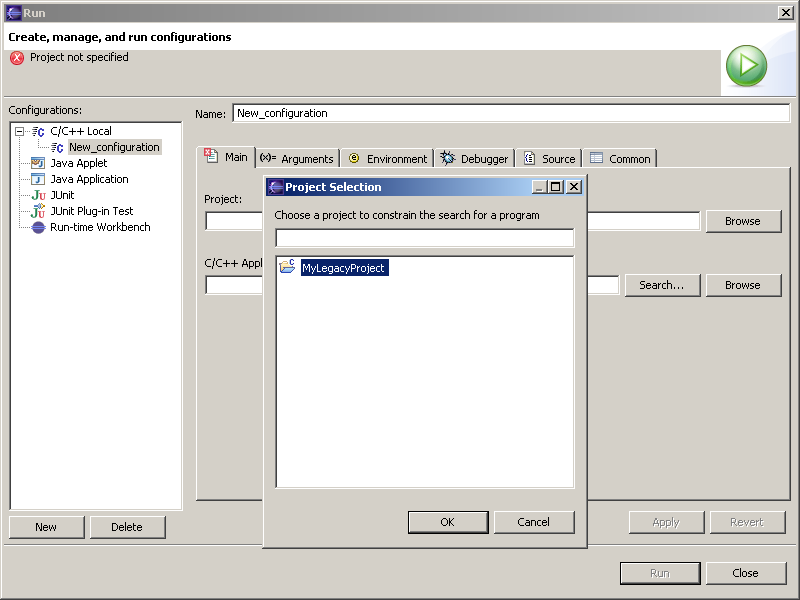The image size is (800, 600).
Task: Select the C/C++ Local configuration type icon
Action: pyautogui.click(x=38, y=131)
